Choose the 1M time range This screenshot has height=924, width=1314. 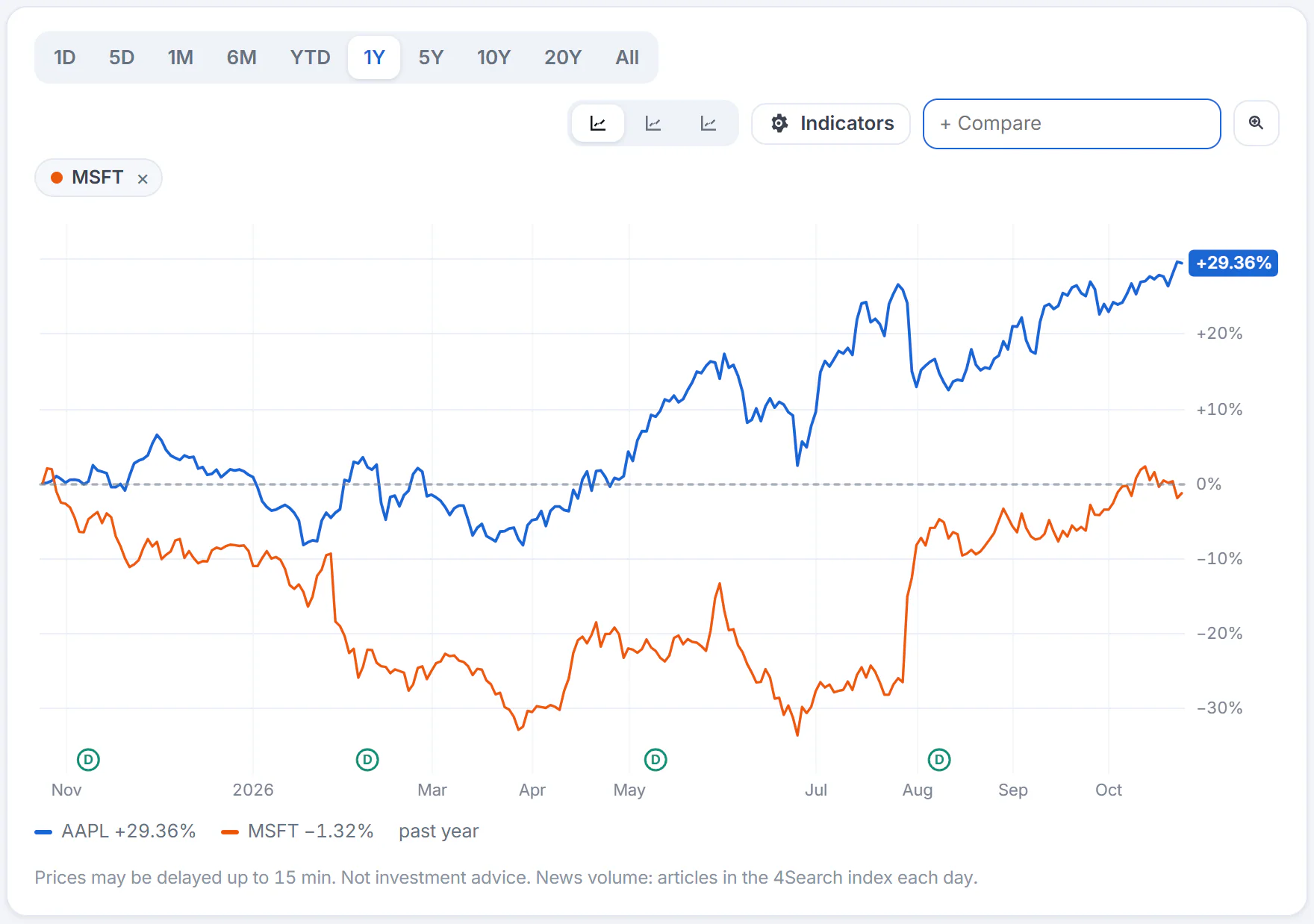click(x=181, y=57)
